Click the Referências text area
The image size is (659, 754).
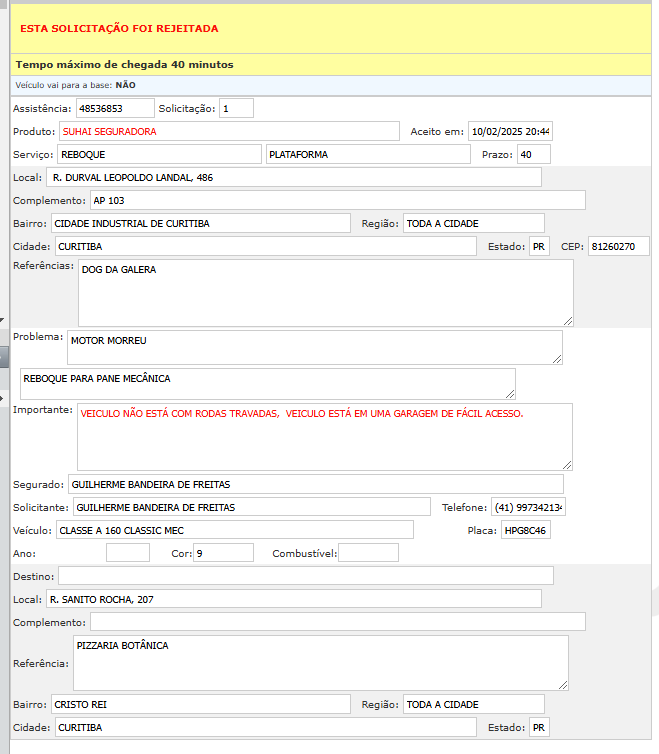pyautogui.click(x=325, y=292)
